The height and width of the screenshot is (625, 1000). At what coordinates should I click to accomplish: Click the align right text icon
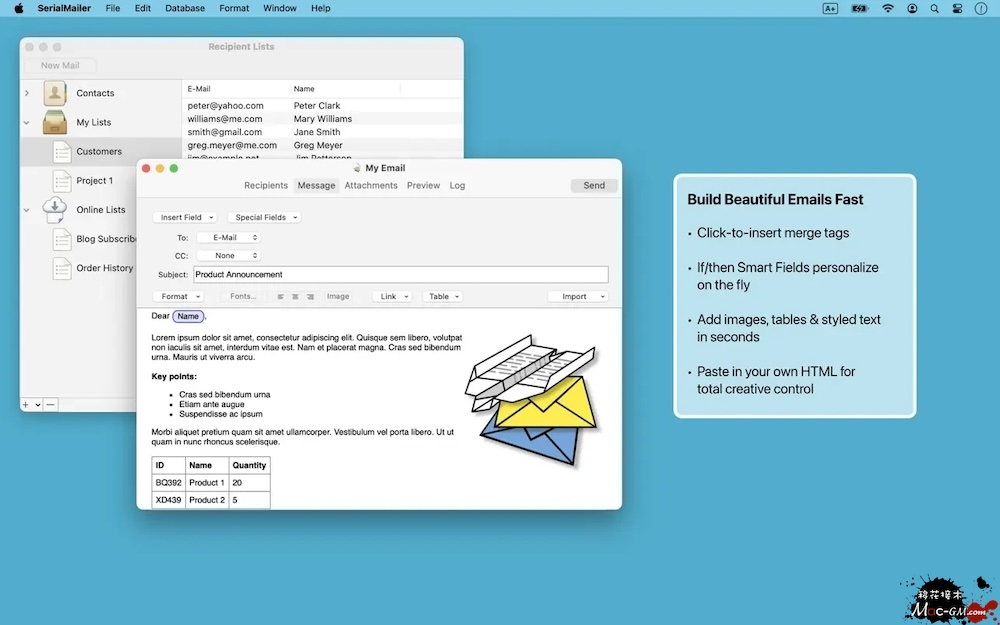tap(310, 297)
